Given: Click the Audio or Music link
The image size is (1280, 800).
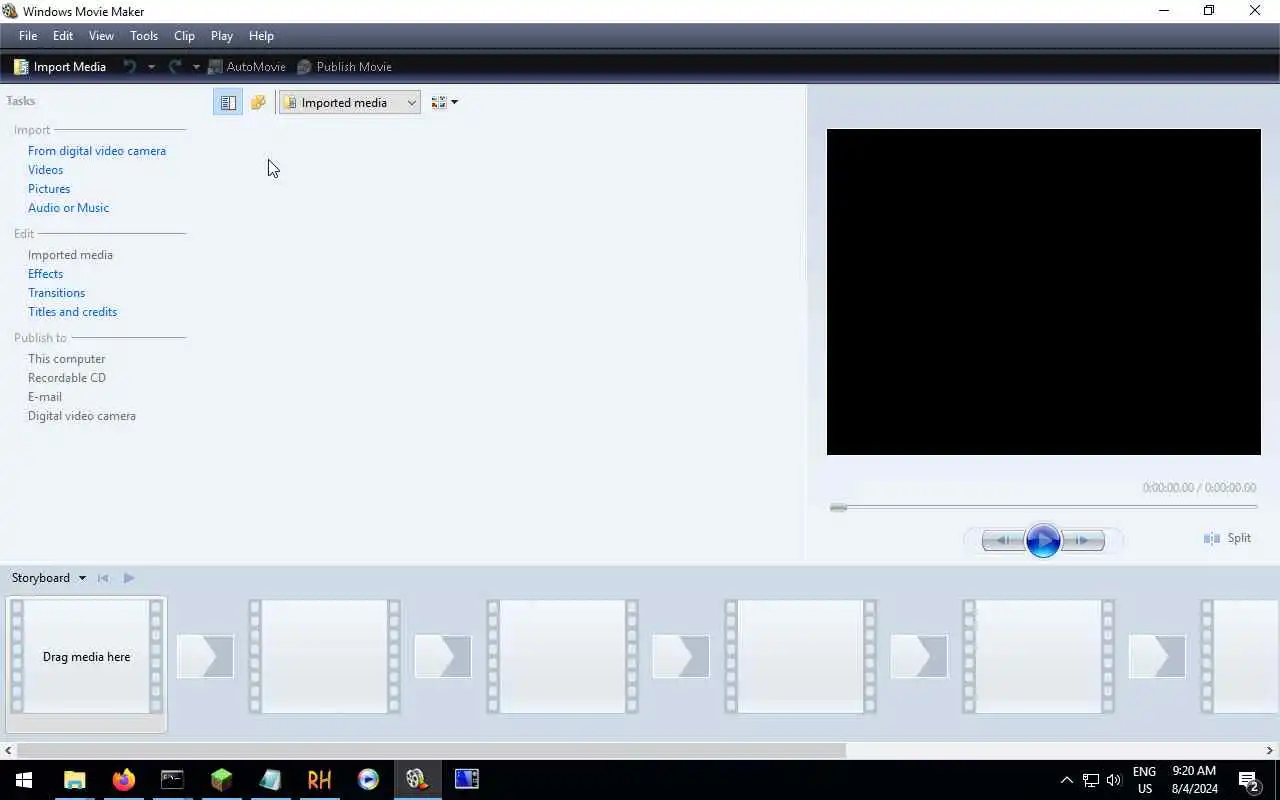Looking at the screenshot, I should pyautogui.click(x=68, y=208).
